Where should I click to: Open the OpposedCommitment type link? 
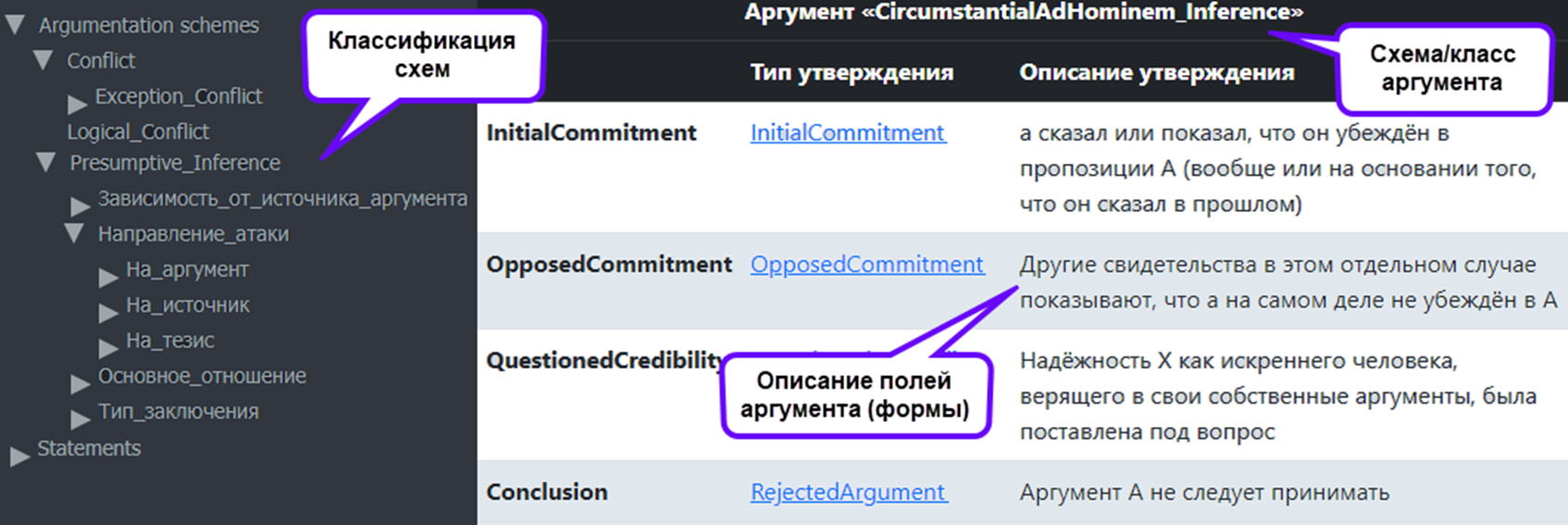(x=866, y=264)
